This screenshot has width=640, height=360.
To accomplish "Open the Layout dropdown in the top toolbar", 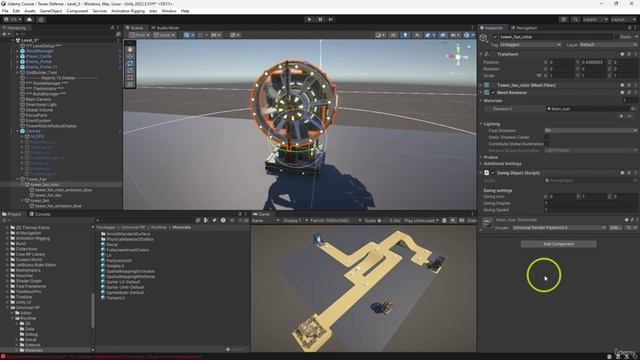I will point(624,19).
